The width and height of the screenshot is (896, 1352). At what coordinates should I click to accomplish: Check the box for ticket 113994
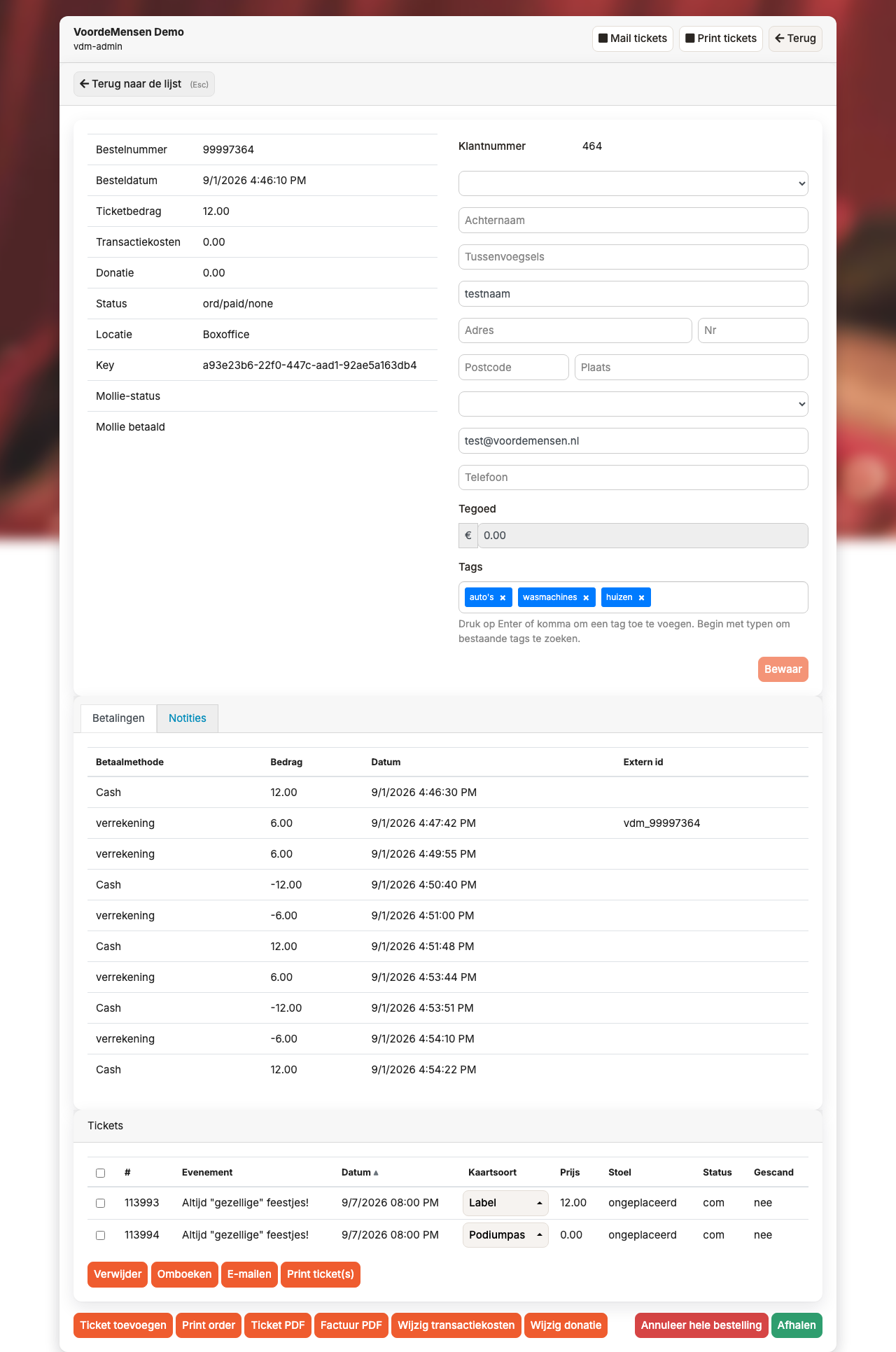tap(100, 1235)
